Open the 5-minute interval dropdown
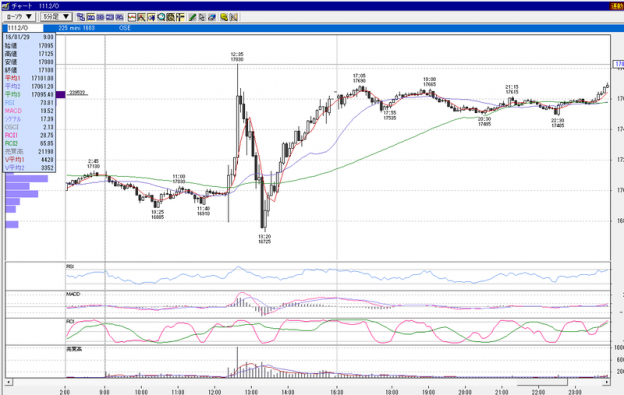Viewport: 624px width, 395px height. coord(56,17)
